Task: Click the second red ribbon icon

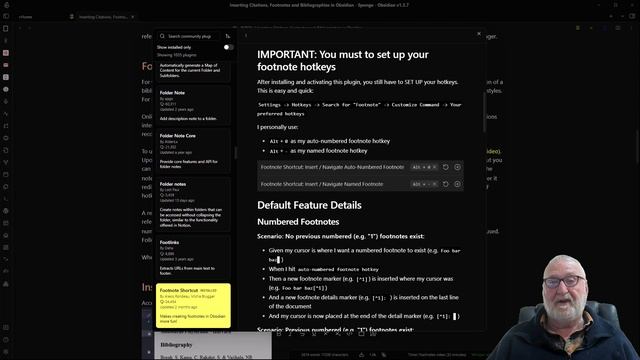Action: (6, 65)
